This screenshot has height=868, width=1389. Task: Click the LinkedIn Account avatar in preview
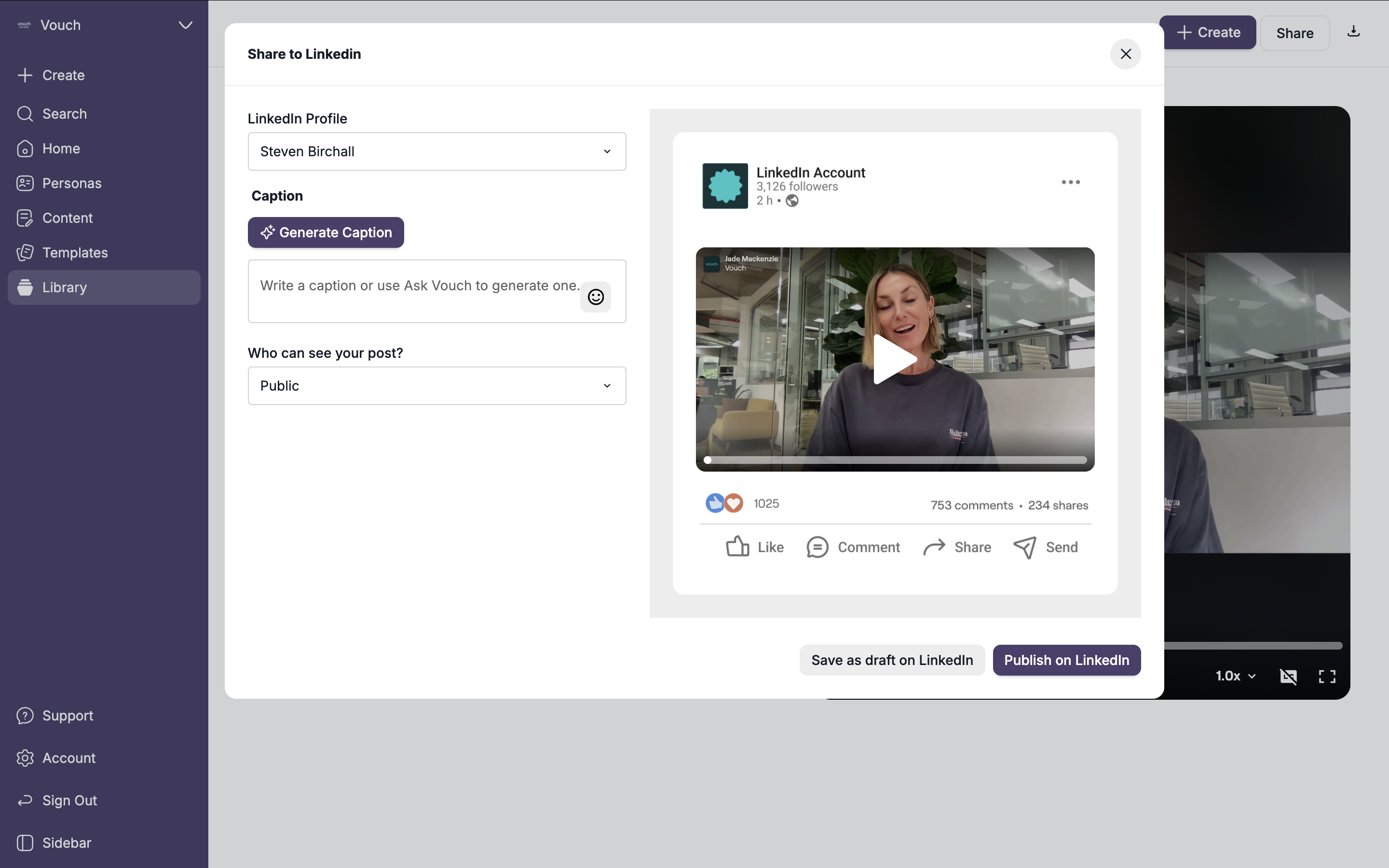pos(725,186)
